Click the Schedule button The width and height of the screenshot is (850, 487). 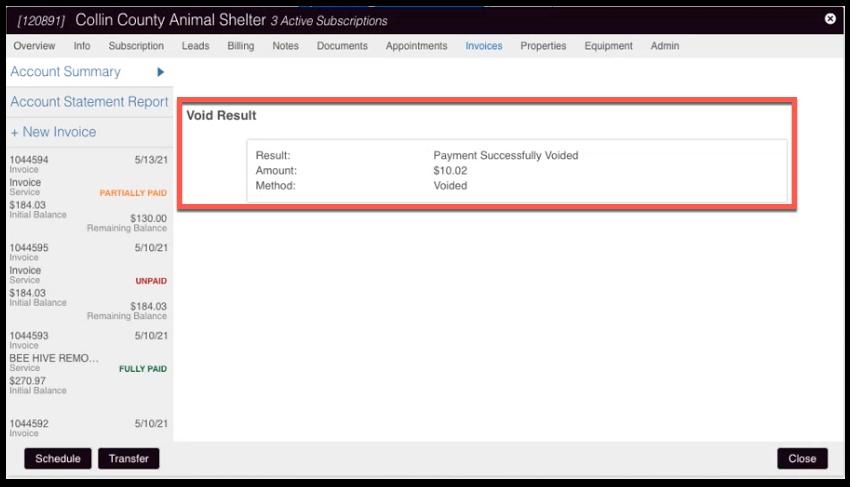click(x=58, y=459)
